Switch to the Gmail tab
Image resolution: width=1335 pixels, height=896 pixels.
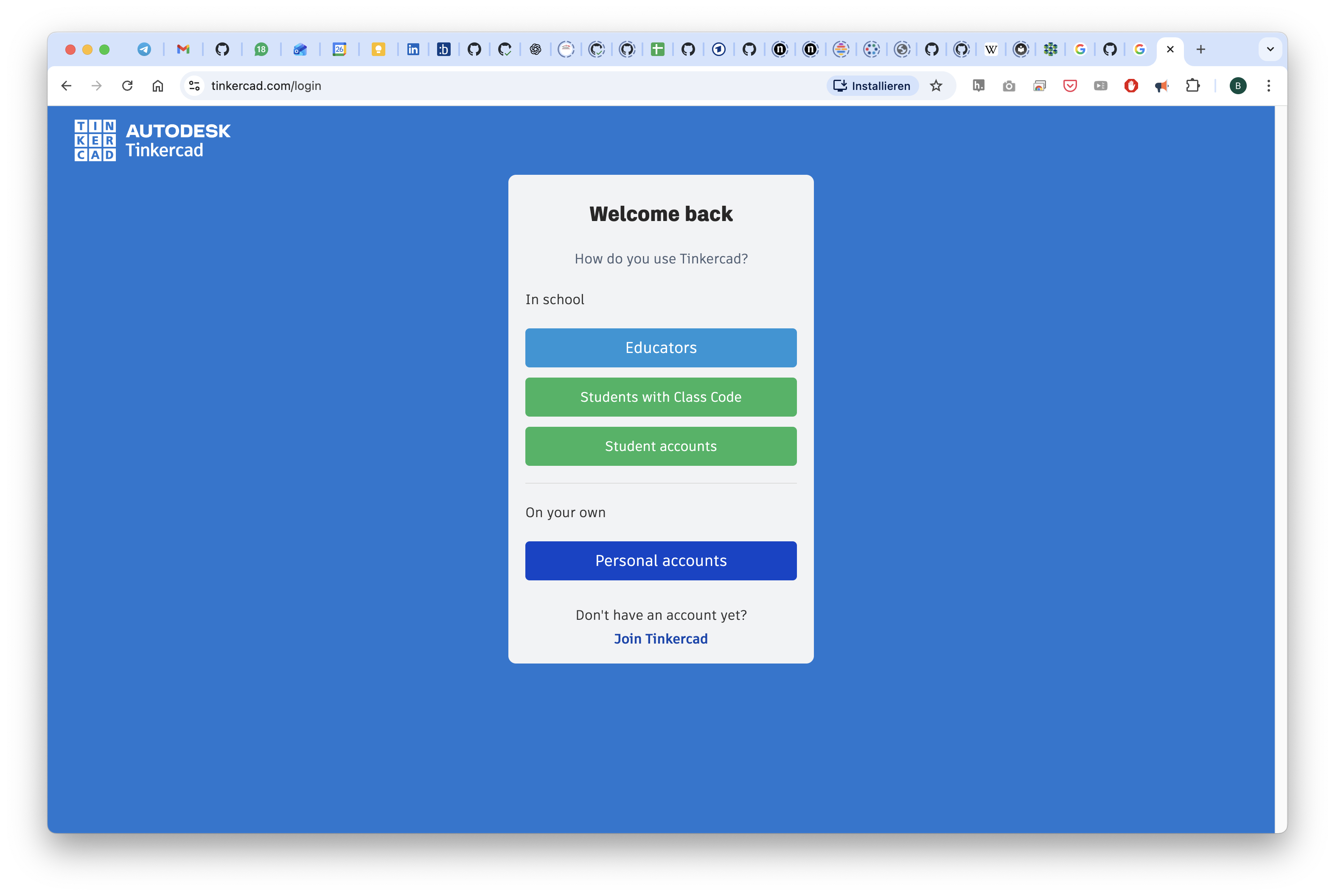click(x=183, y=49)
